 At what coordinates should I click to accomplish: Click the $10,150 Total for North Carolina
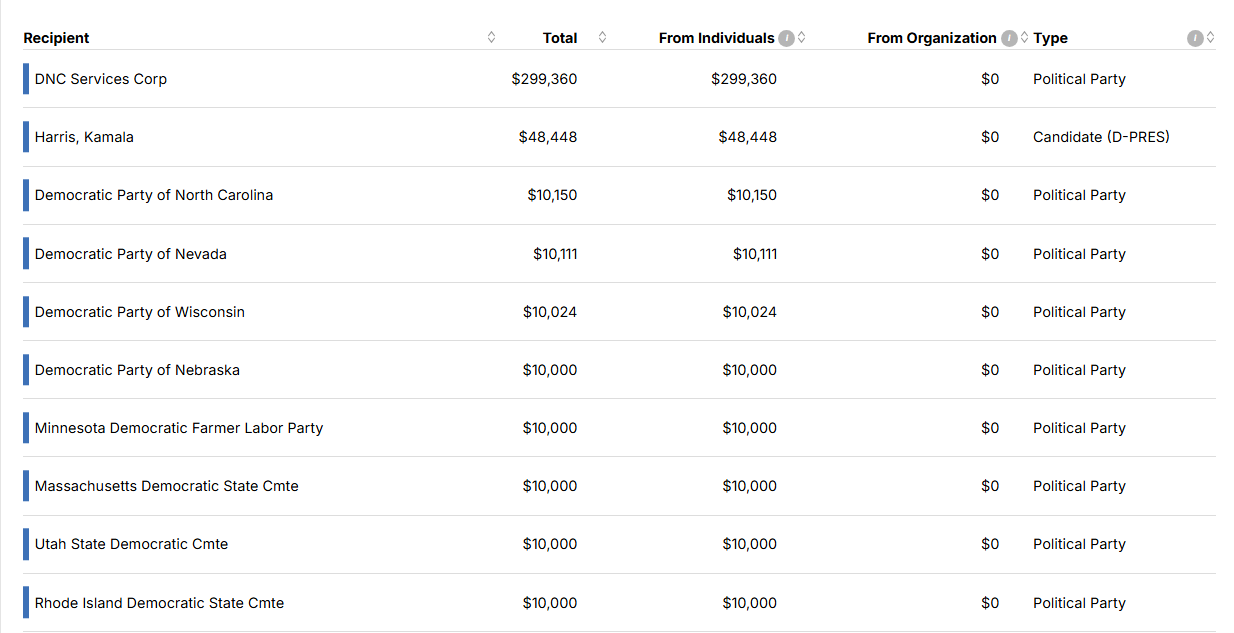[552, 195]
